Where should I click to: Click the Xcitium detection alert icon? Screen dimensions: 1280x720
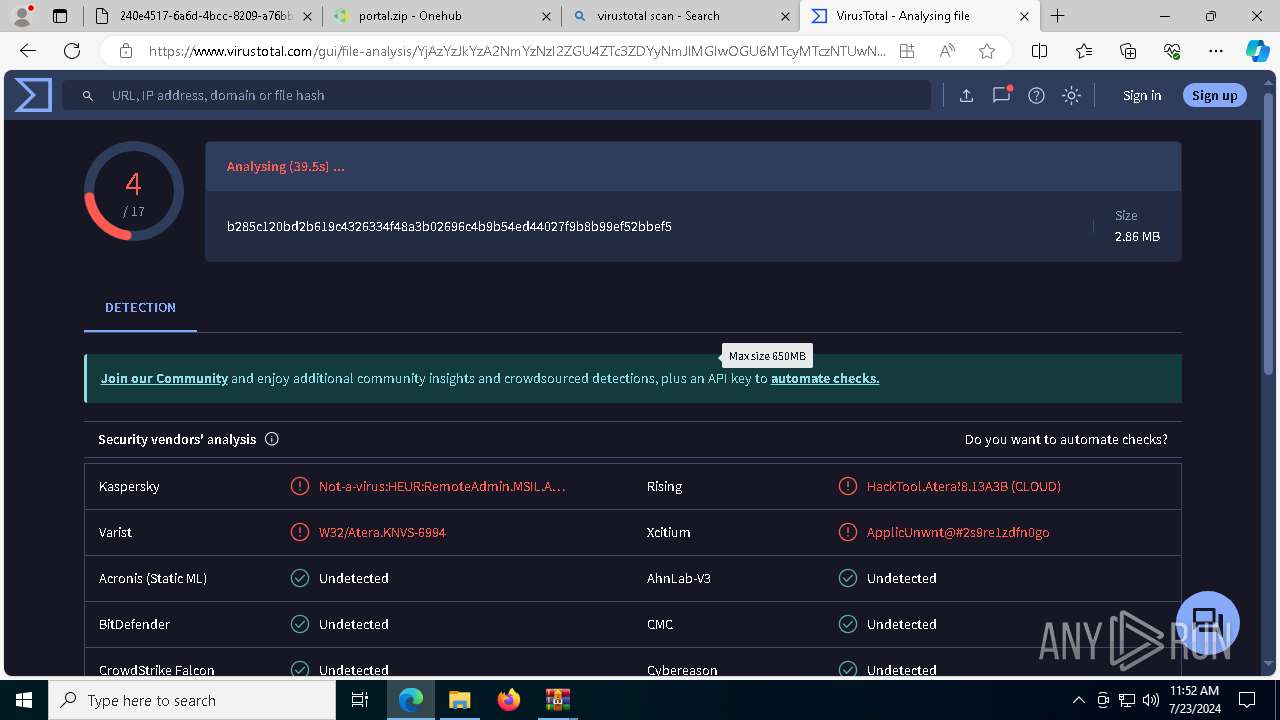point(847,532)
